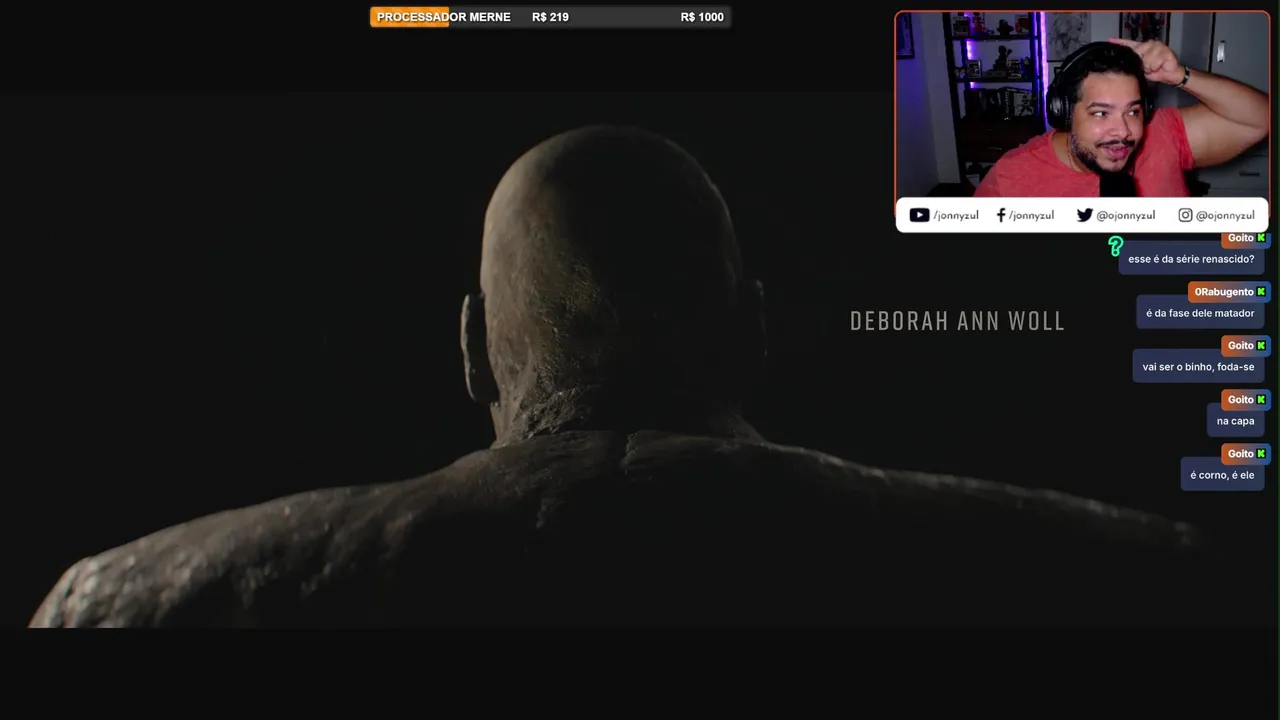The height and width of the screenshot is (720, 1280).
Task: Click the chat message 'na capa'
Action: (x=1236, y=421)
